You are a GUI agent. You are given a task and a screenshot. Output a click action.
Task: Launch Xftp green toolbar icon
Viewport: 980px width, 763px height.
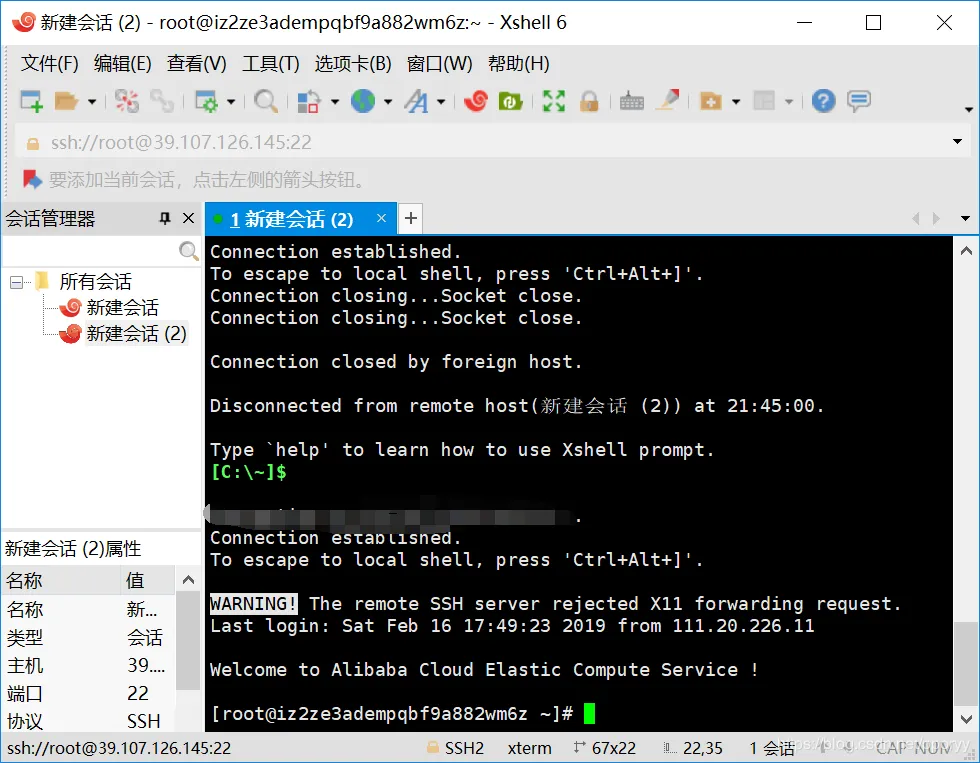[511, 101]
